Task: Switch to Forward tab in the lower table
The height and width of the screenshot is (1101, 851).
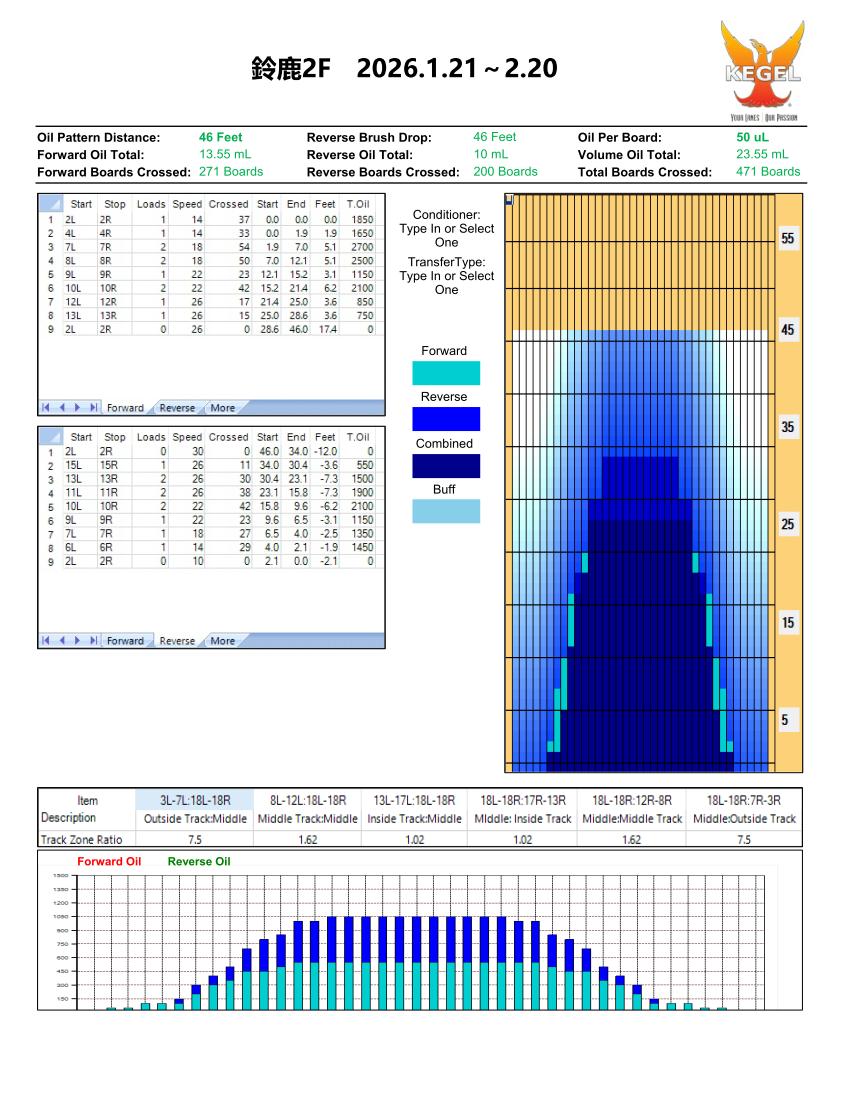Action: point(125,641)
